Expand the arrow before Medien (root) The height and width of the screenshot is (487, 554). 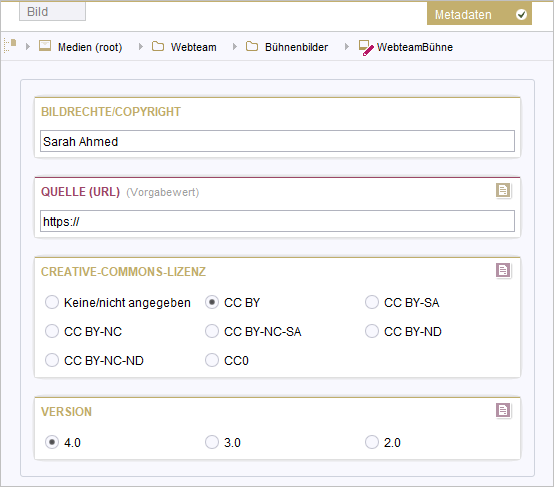coord(28,46)
